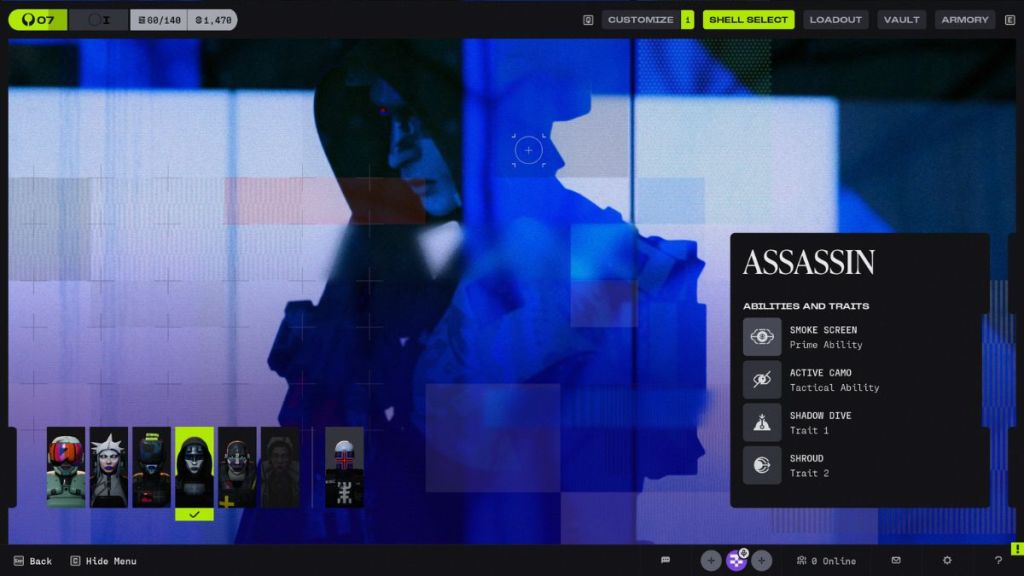Open the 0 Online friends list
This screenshot has height=576, width=1024.
click(826, 561)
